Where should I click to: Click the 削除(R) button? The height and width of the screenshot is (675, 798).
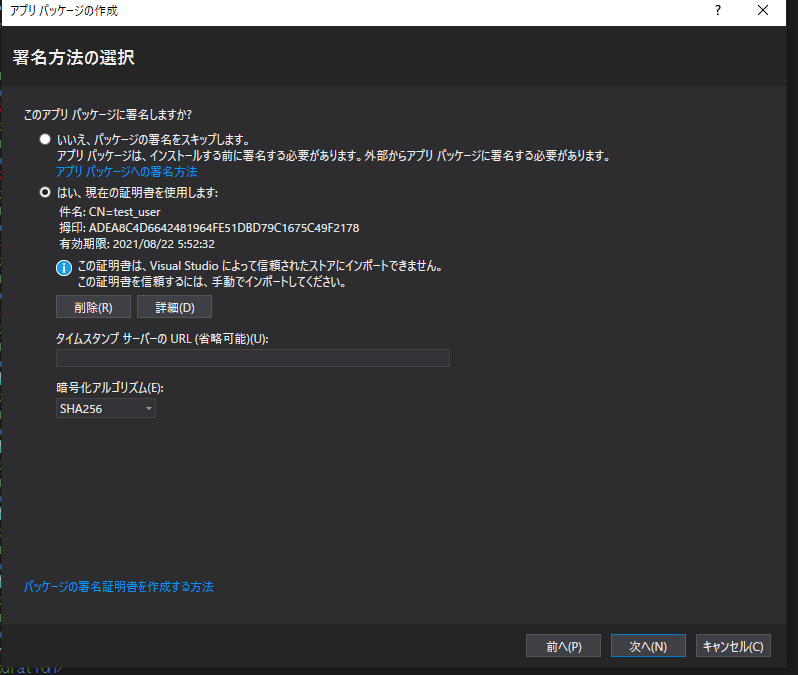click(93, 307)
